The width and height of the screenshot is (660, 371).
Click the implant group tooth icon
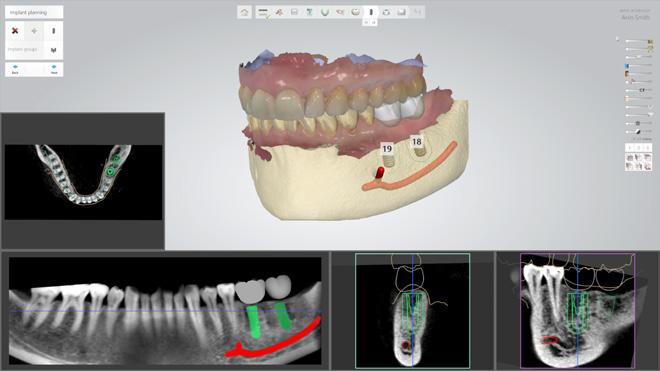(x=53, y=50)
